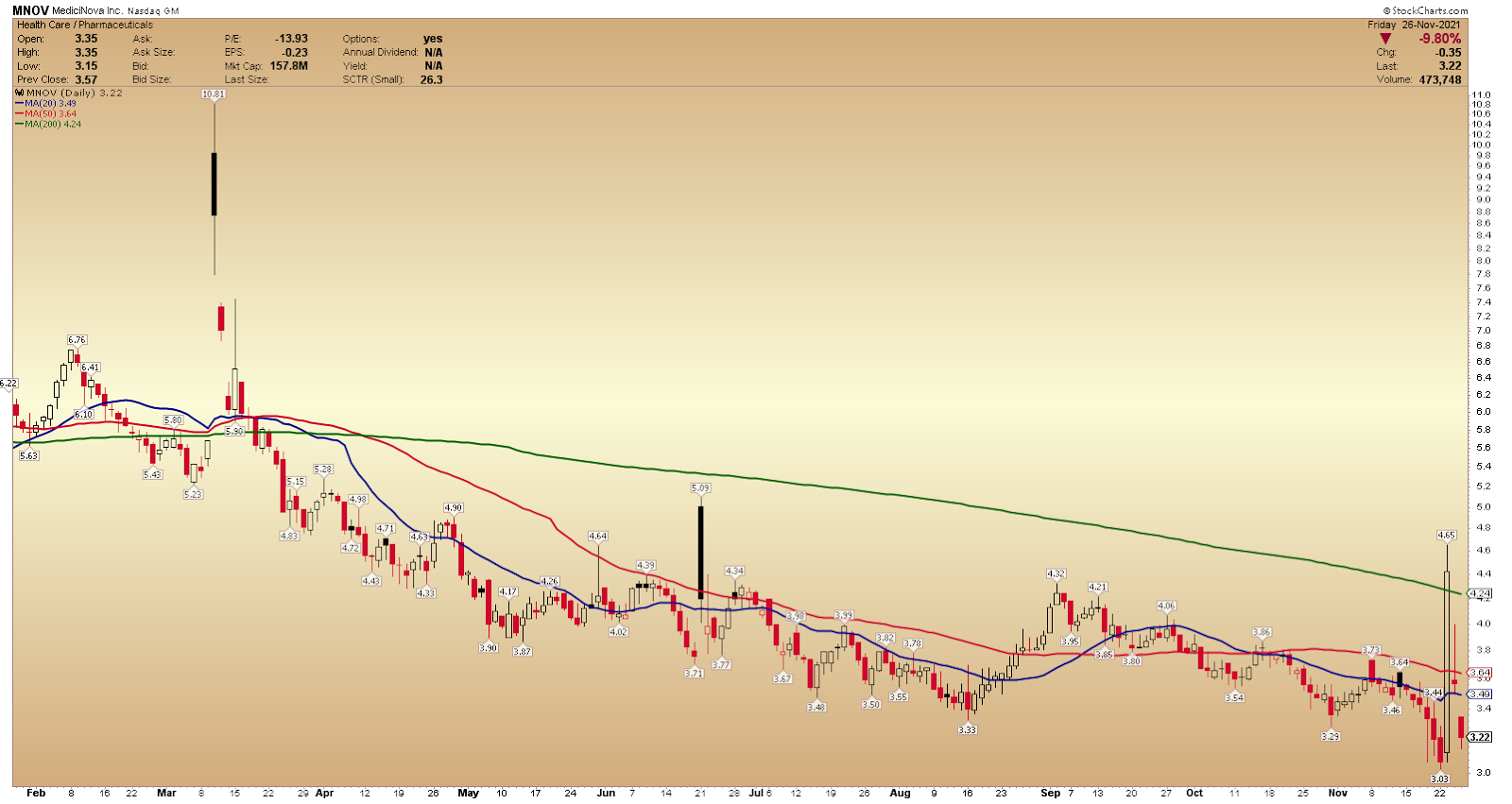Click the MA(200) 4.24 legend entry
This screenshot has height=804, width=1512.
coord(47,124)
